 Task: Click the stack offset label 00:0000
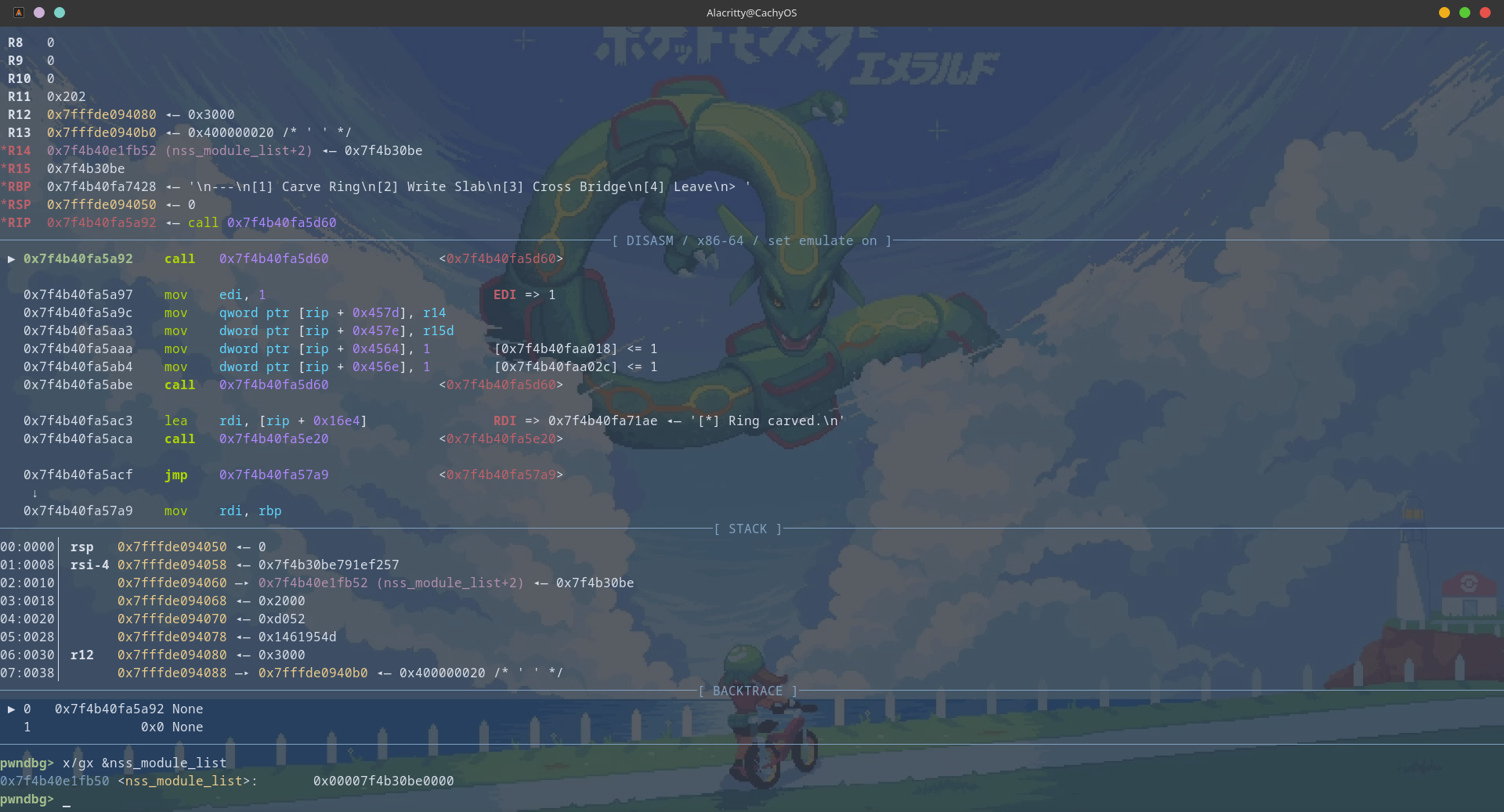[27, 547]
